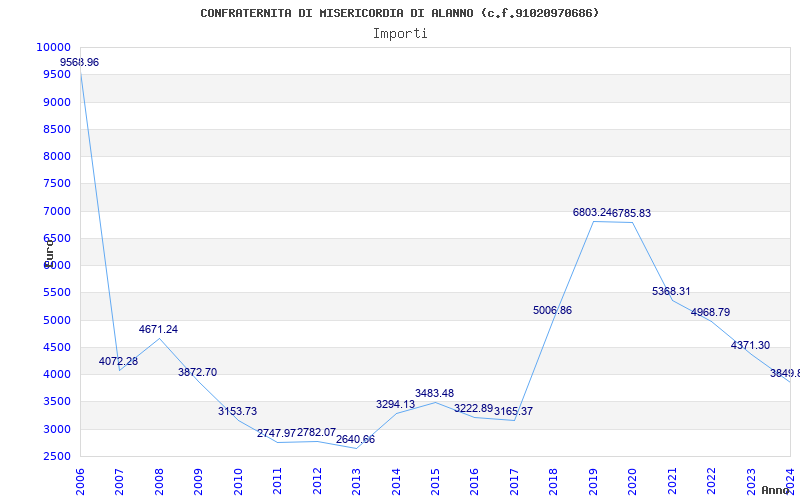This screenshot has height=500, width=800.
Task: Click the x-axis year 2006
Action: coord(80,481)
